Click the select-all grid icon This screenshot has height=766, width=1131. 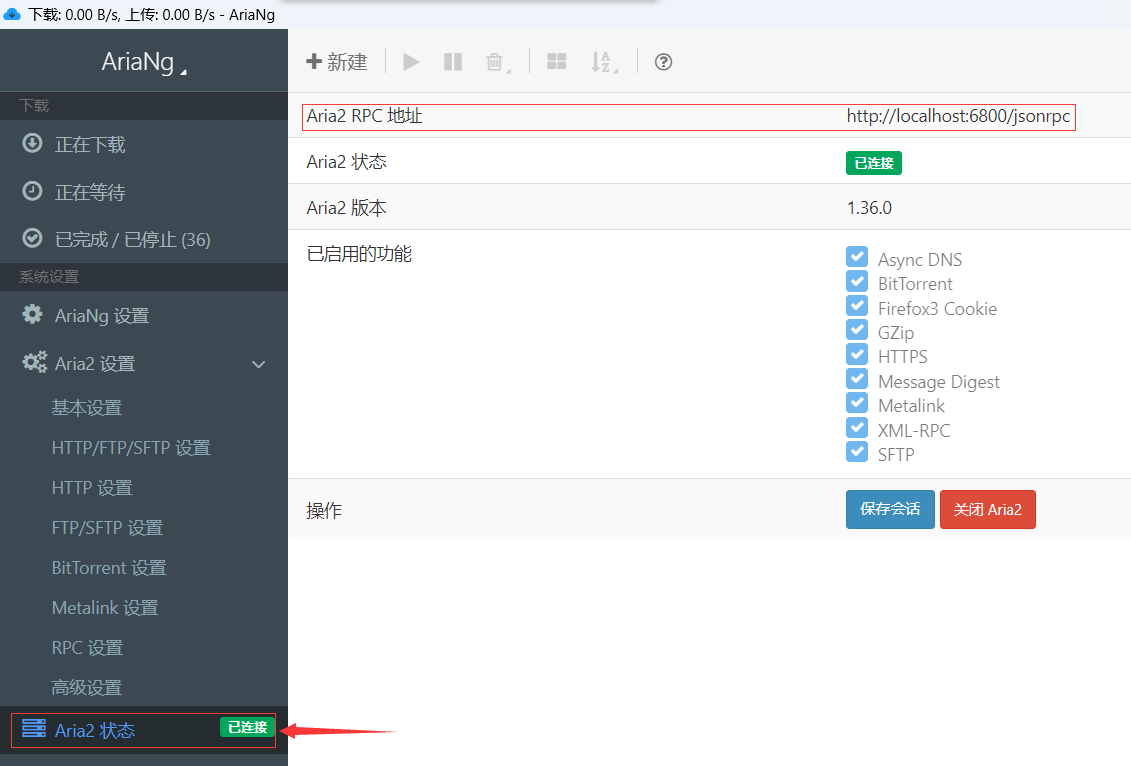tap(557, 62)
